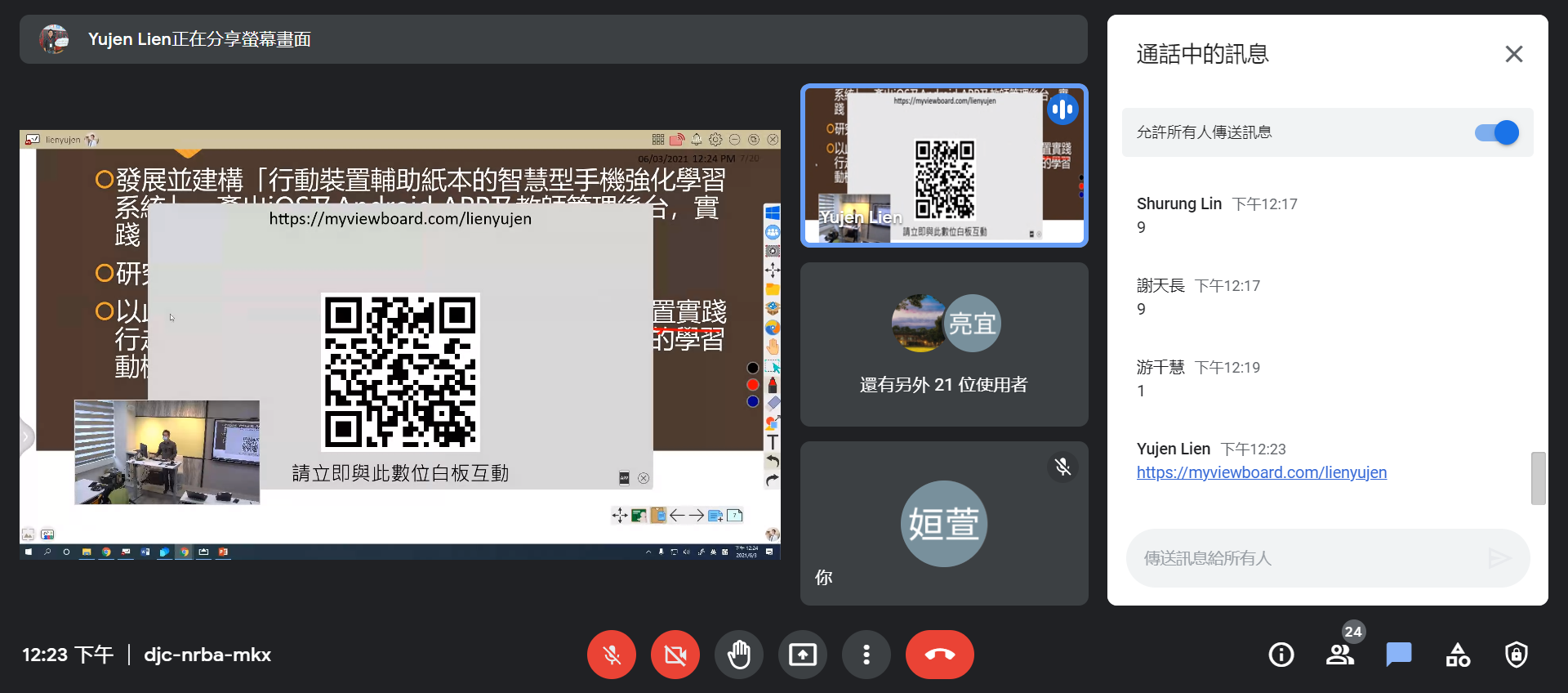This screenshot has width=1568, height=693.
Task: Click the whiteboard notification bell icon
Action: [x=697, y=140]
